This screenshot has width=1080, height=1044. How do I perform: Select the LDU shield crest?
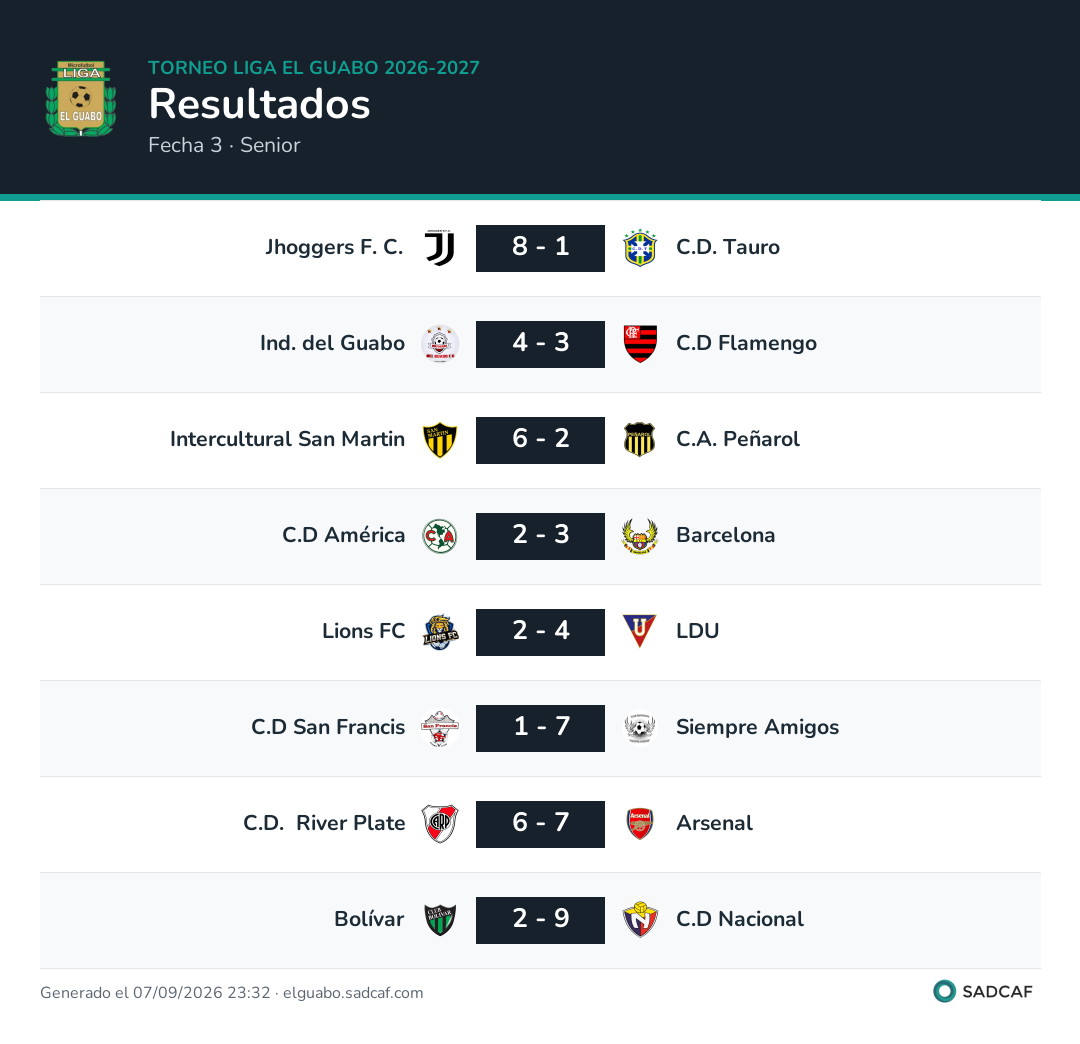640,631
